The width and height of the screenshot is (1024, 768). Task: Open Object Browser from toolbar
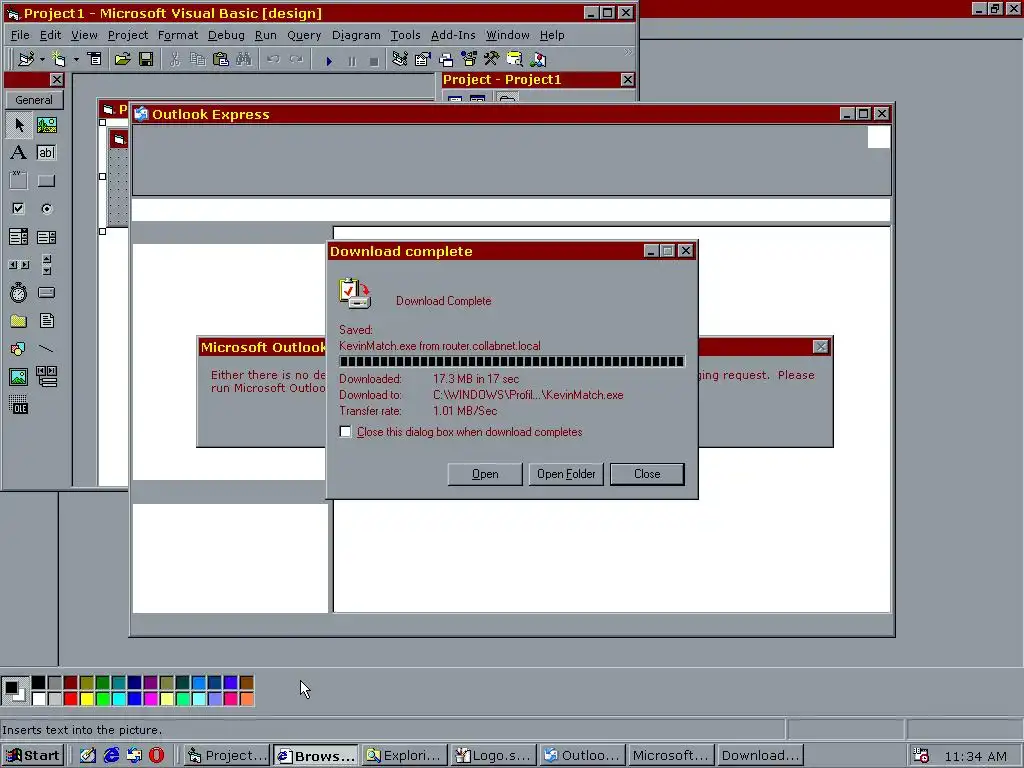(x=469, y=59)
